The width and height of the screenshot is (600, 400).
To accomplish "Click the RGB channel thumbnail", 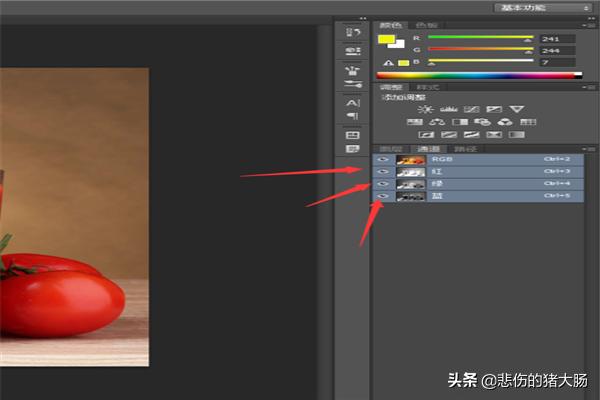I will tap(408, 159).
